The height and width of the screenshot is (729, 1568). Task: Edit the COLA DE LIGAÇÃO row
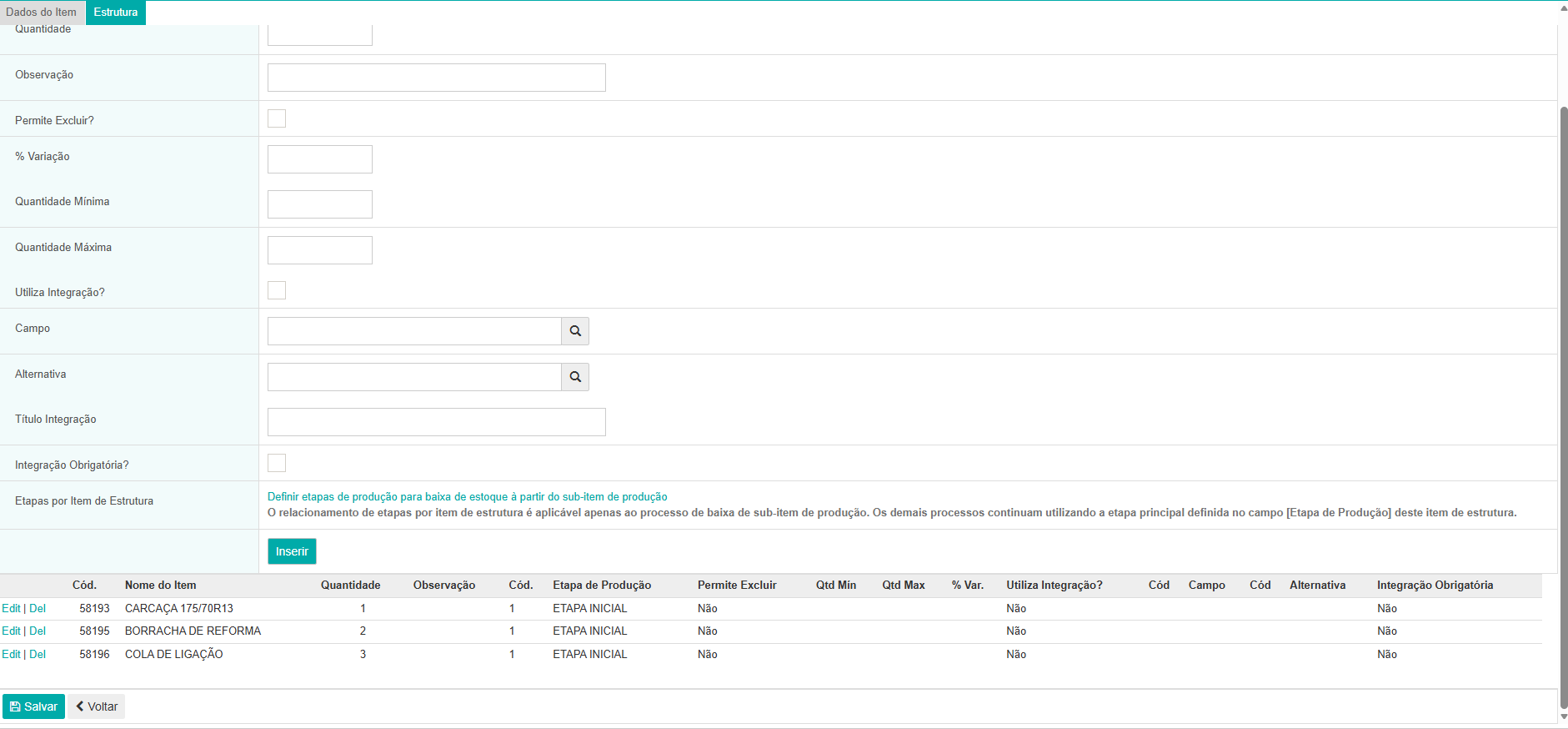point(11,655)
